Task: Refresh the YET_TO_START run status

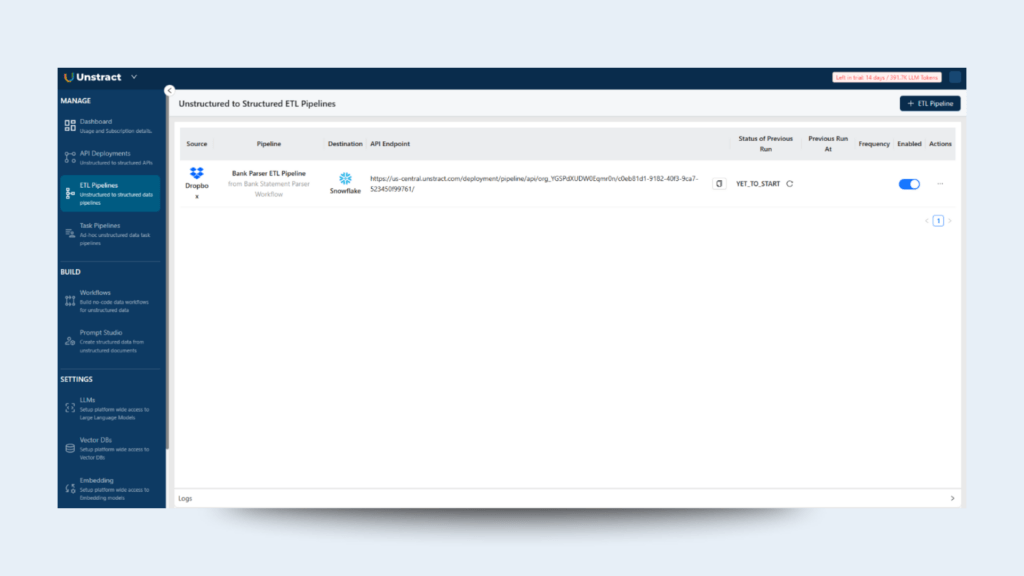Action: click(x=790, y=184)
